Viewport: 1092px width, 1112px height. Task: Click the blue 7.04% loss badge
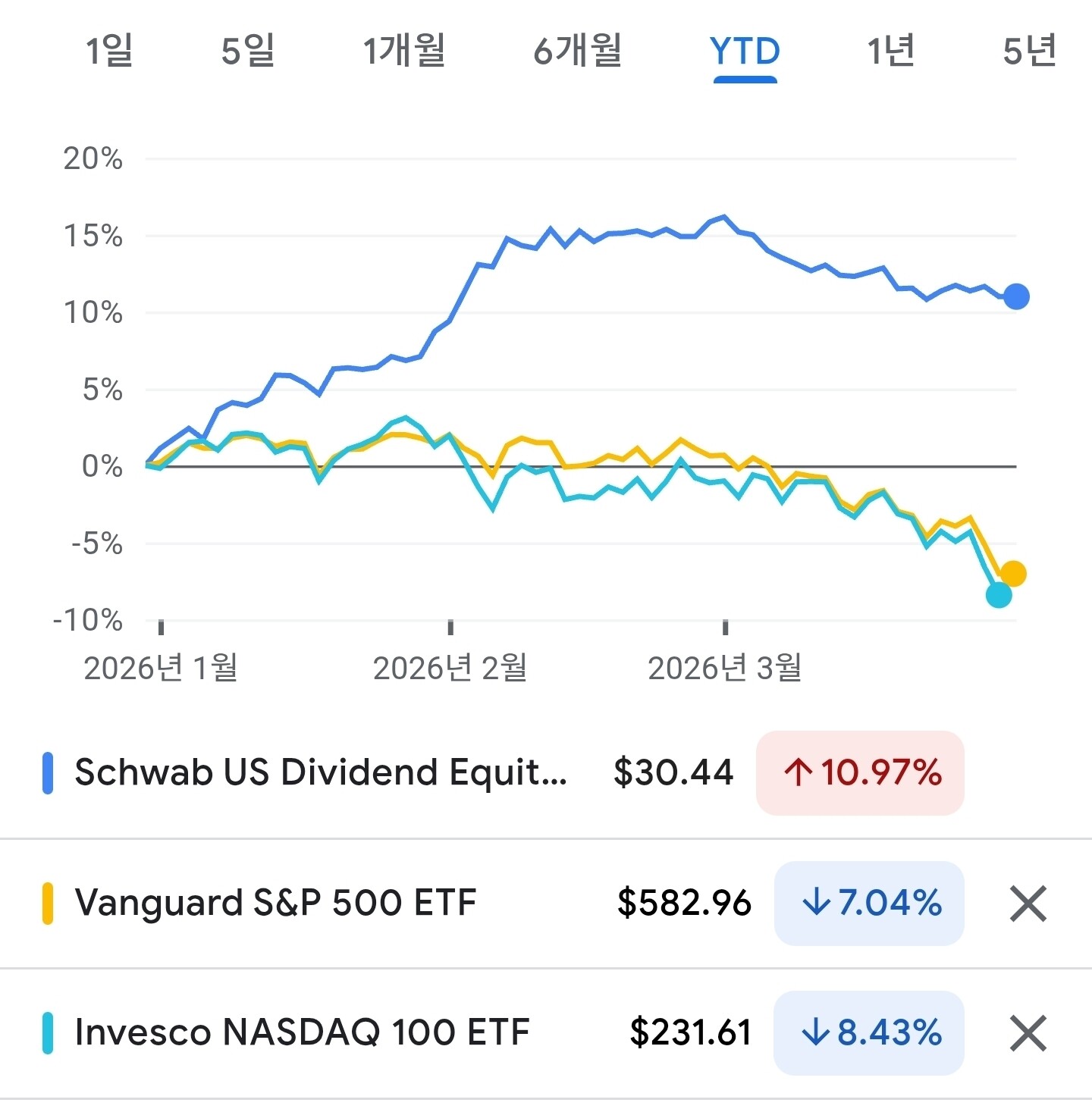pos(869,904)
